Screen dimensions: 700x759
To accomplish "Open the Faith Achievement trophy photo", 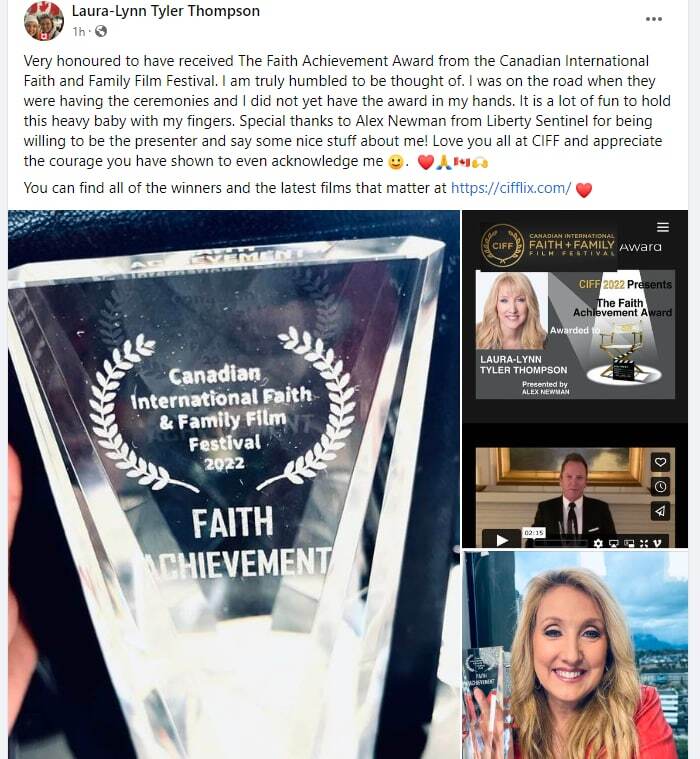I will click(x=234, y=484).
